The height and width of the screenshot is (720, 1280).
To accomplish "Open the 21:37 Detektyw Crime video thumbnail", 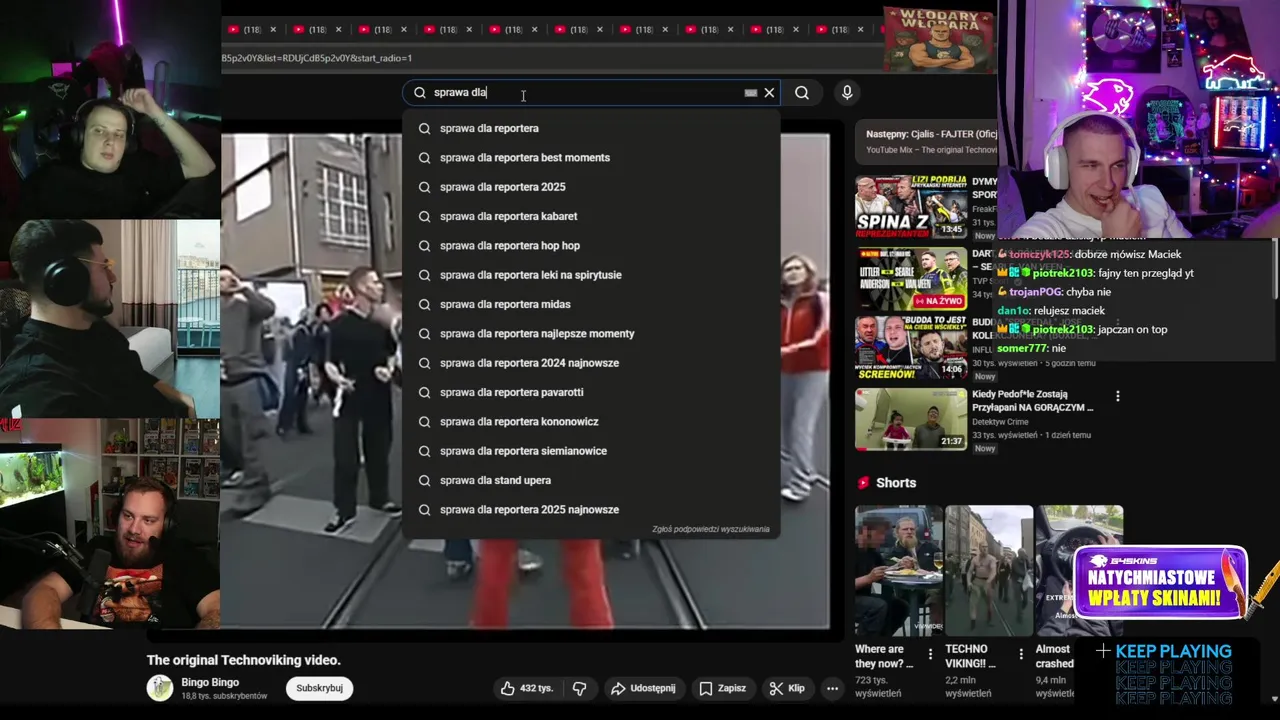I will tap(910, 419).
